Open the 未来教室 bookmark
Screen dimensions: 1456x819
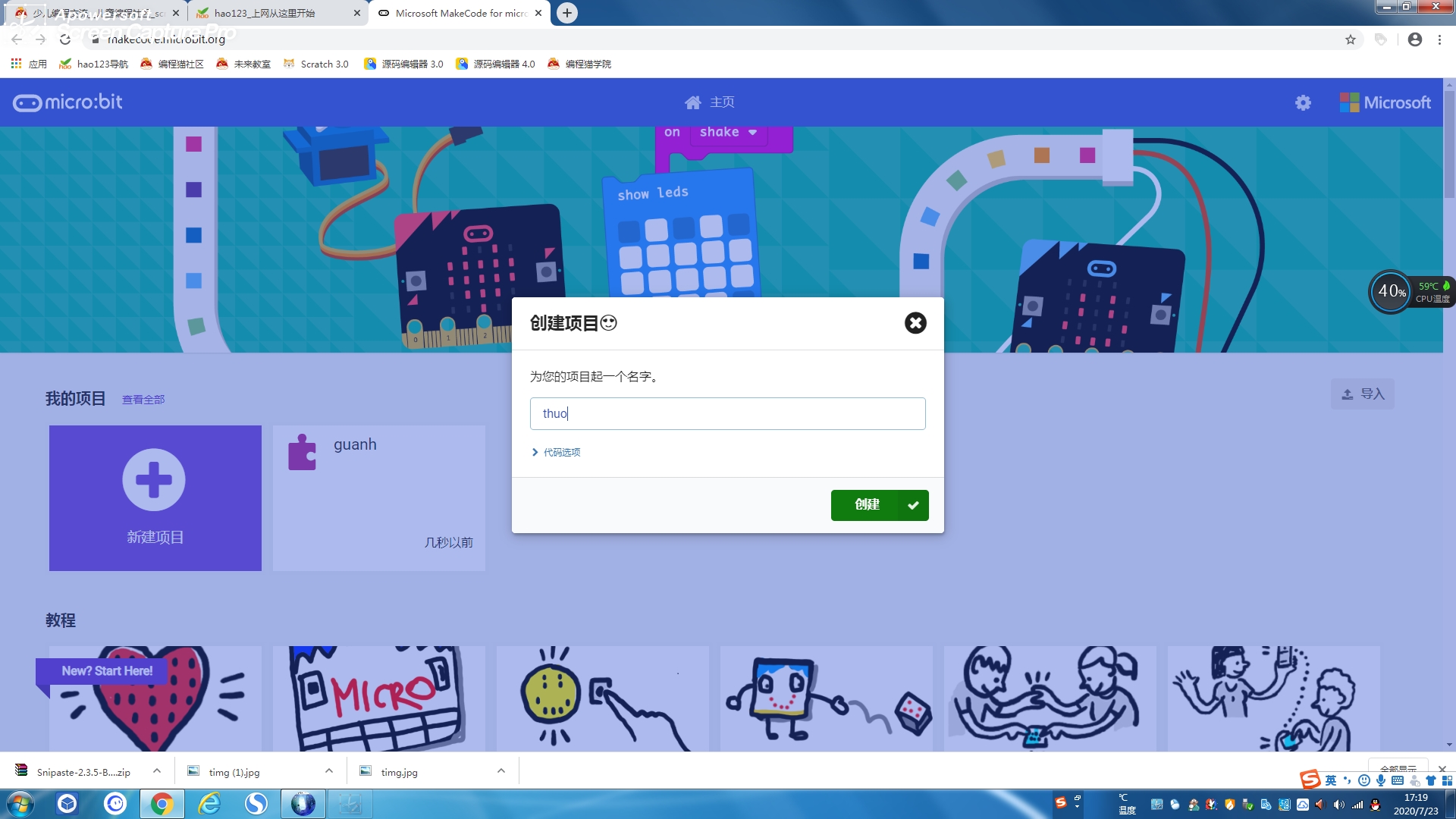243,64
